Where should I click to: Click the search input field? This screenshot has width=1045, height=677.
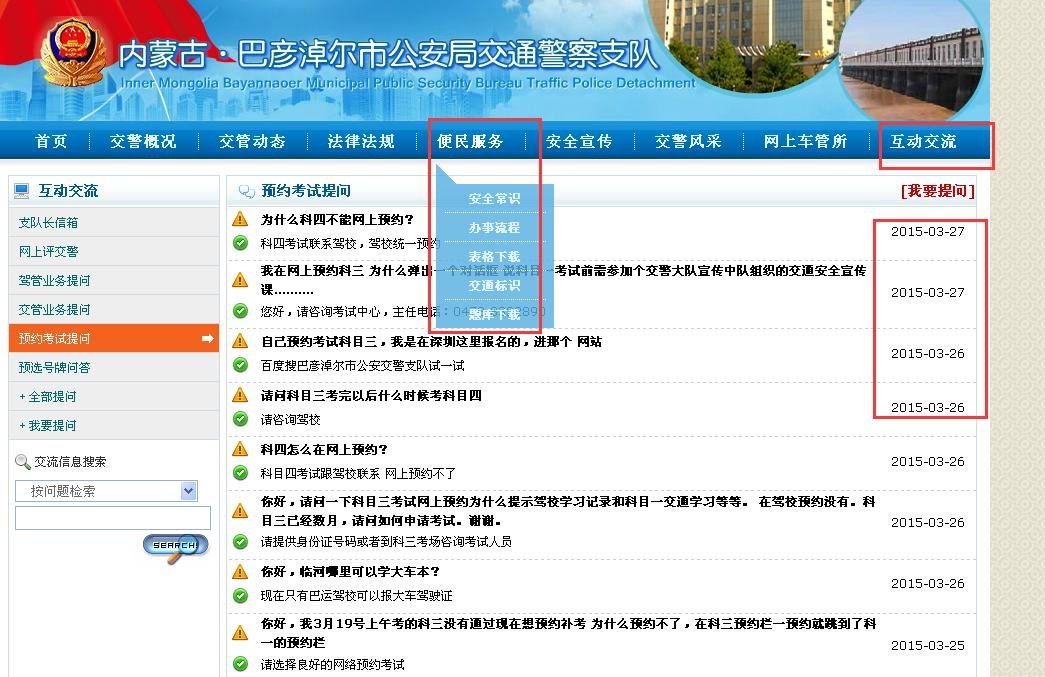coord(110,517)
